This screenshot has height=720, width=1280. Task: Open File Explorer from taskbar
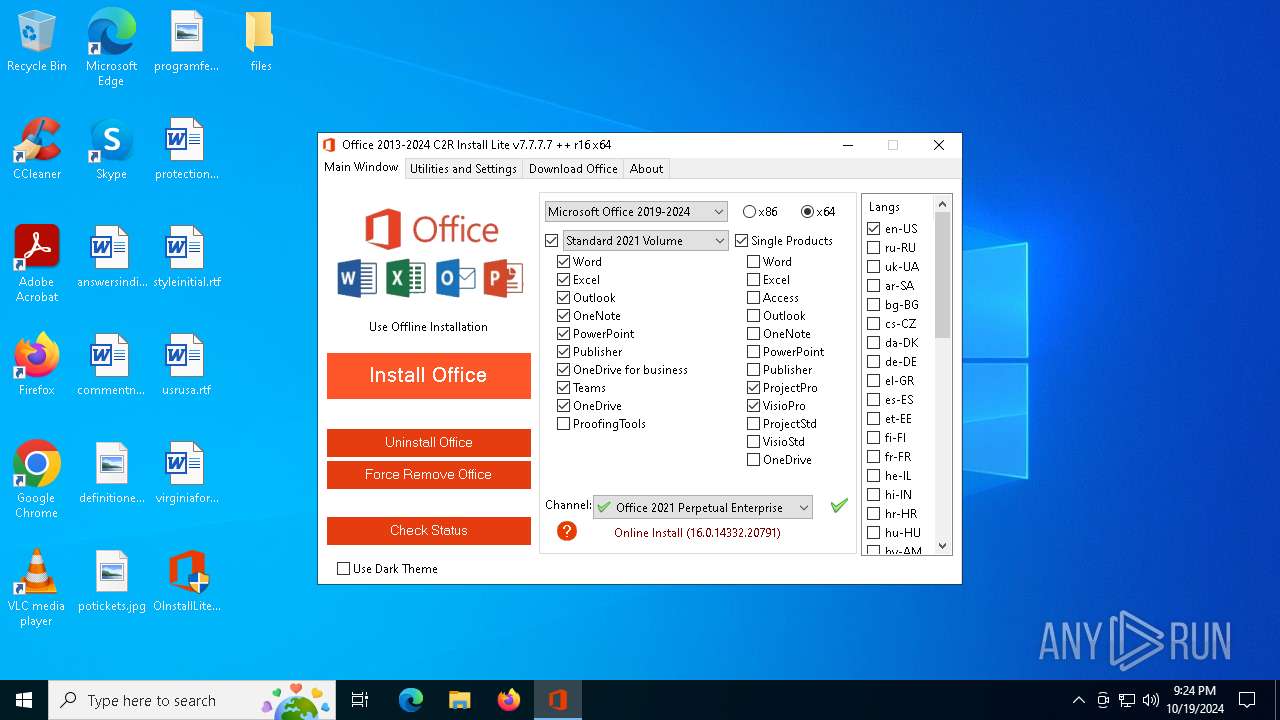(459, 700)
